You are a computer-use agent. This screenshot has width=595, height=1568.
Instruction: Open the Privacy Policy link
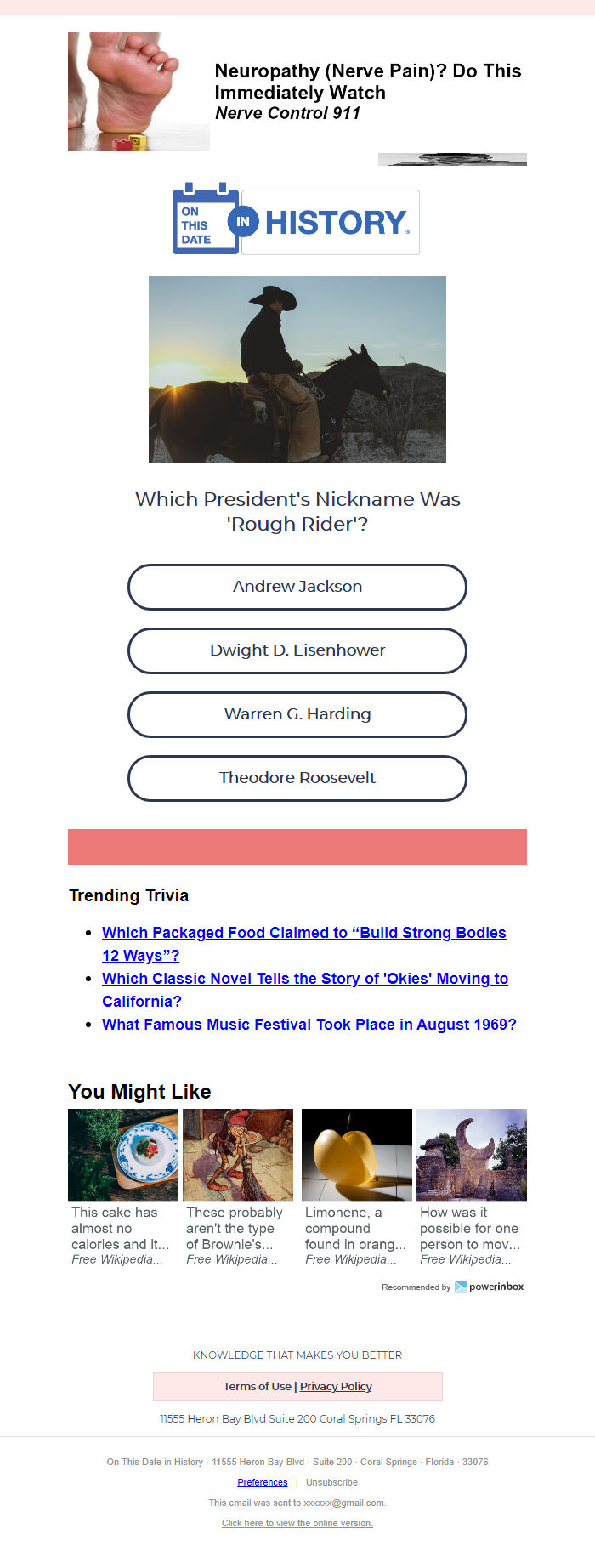pos(336,1386)
